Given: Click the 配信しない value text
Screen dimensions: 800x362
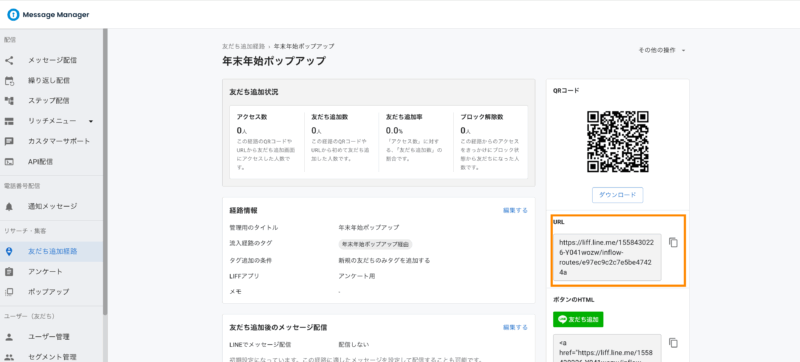Looking at the screenshot, I should [354, 345].
